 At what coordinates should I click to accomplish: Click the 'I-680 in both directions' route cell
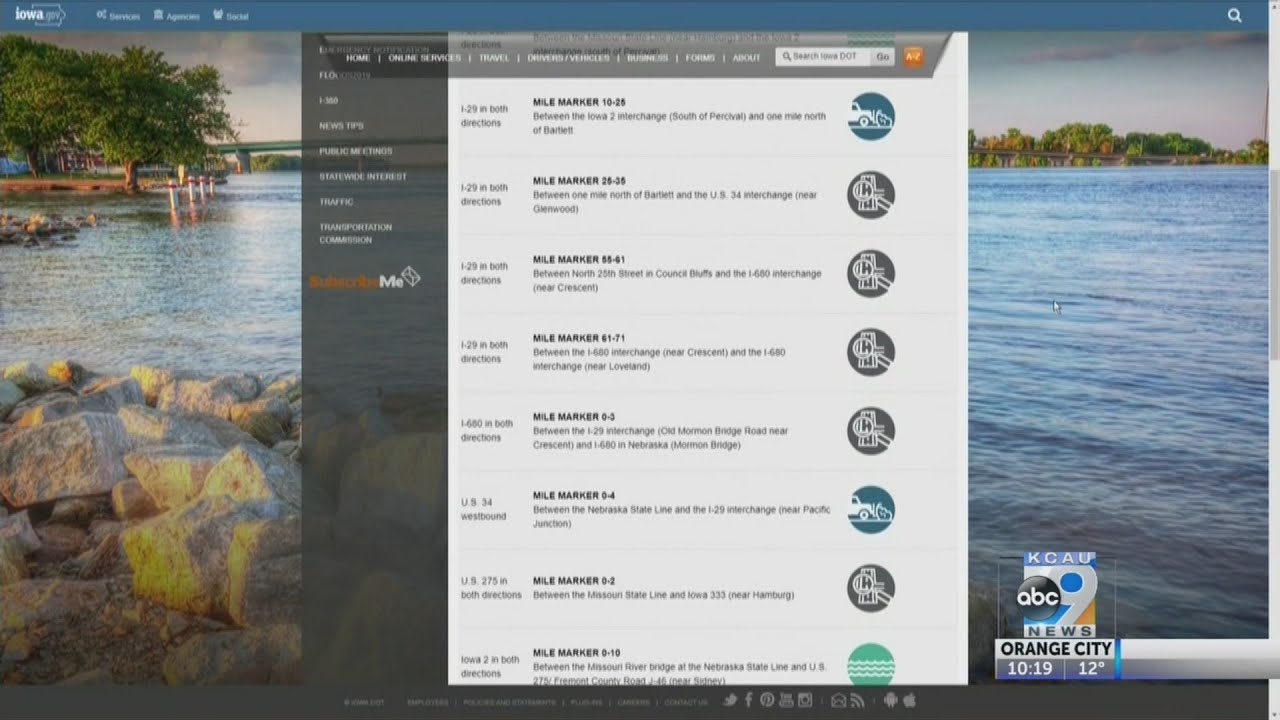click(x=487, y=431)
